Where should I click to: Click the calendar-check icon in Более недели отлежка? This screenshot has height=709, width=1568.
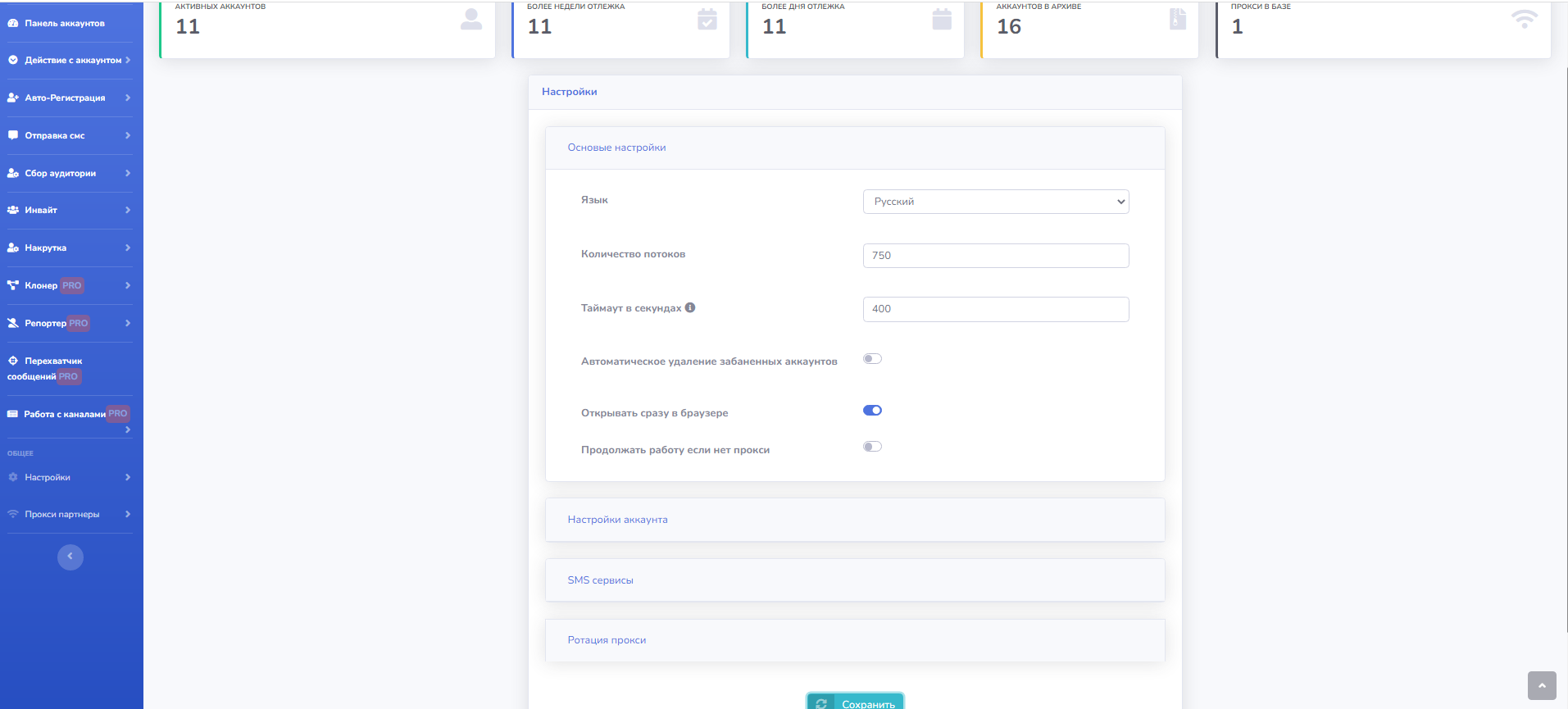pyautogui.click(x=707, y=20)
